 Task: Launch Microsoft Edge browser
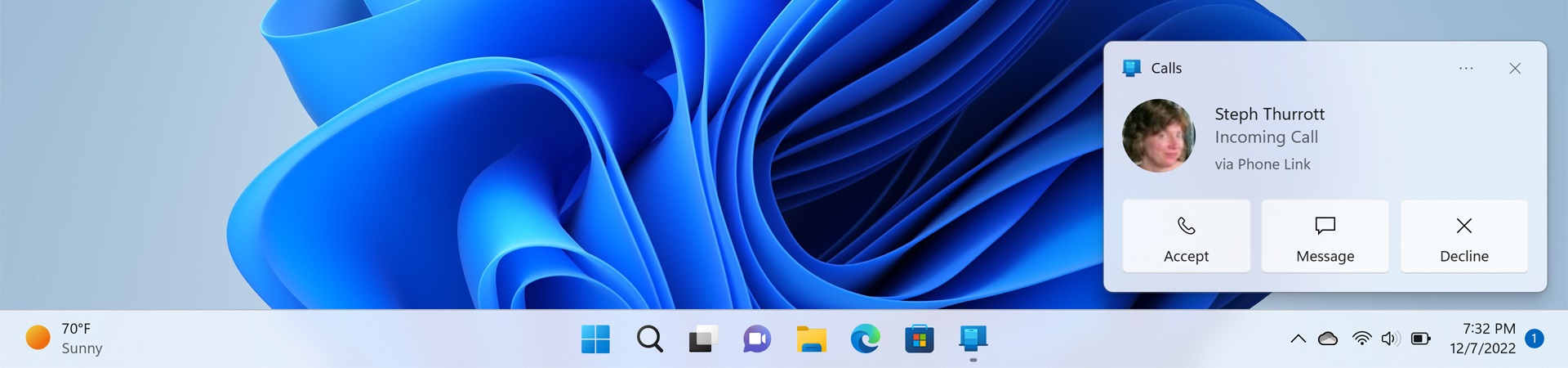click(x=865, y=339)
